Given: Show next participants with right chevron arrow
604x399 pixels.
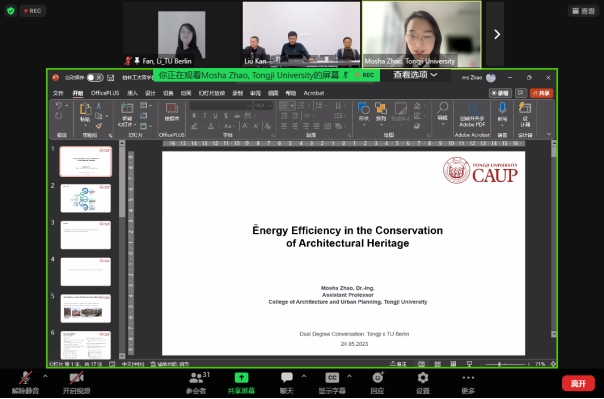Looking at the screenshot, I should [496, 34].
